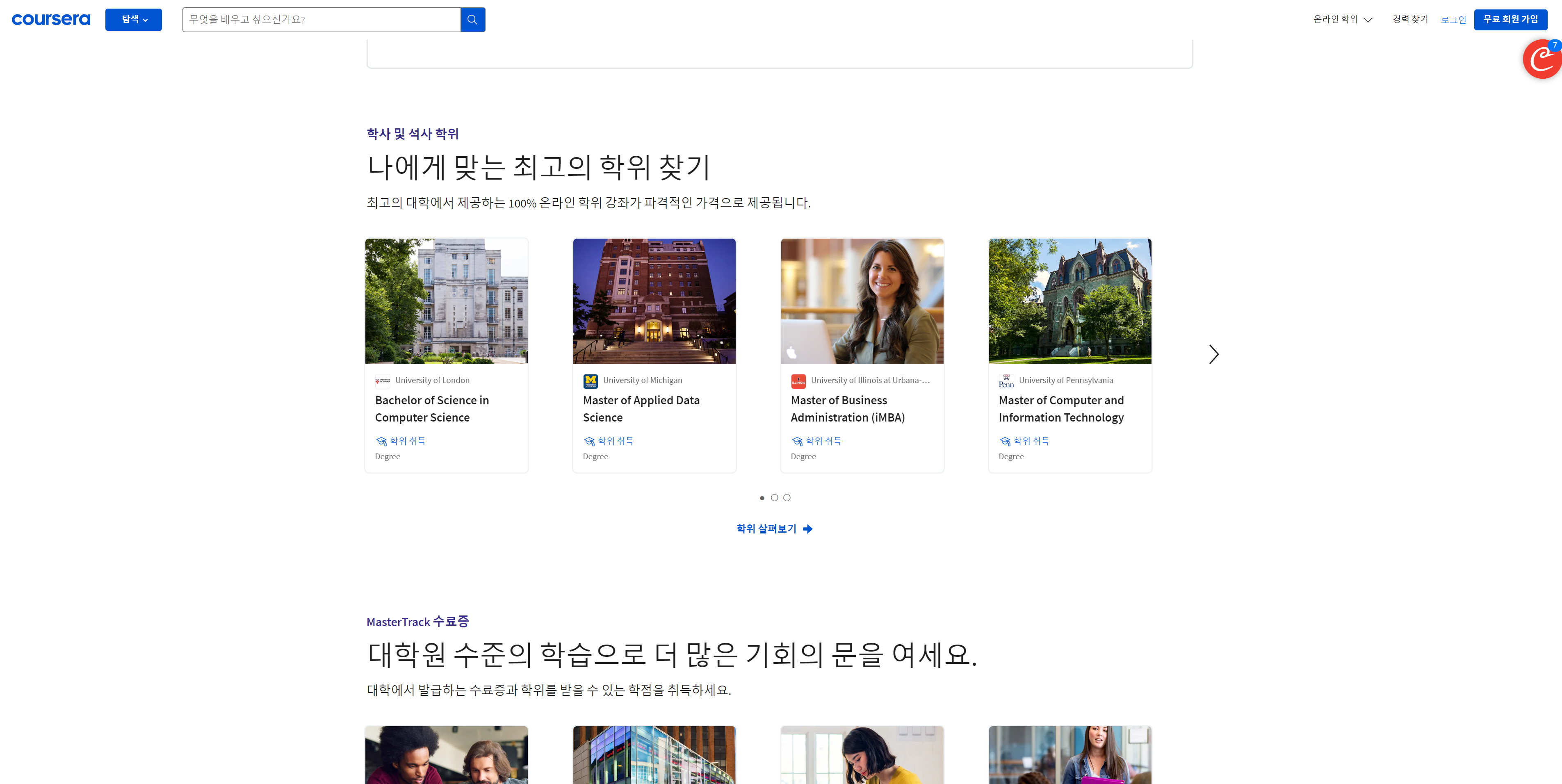The height and width of the screenshot is (784, 1562).
Task: Click the search input field
Action: pos(322,19)
